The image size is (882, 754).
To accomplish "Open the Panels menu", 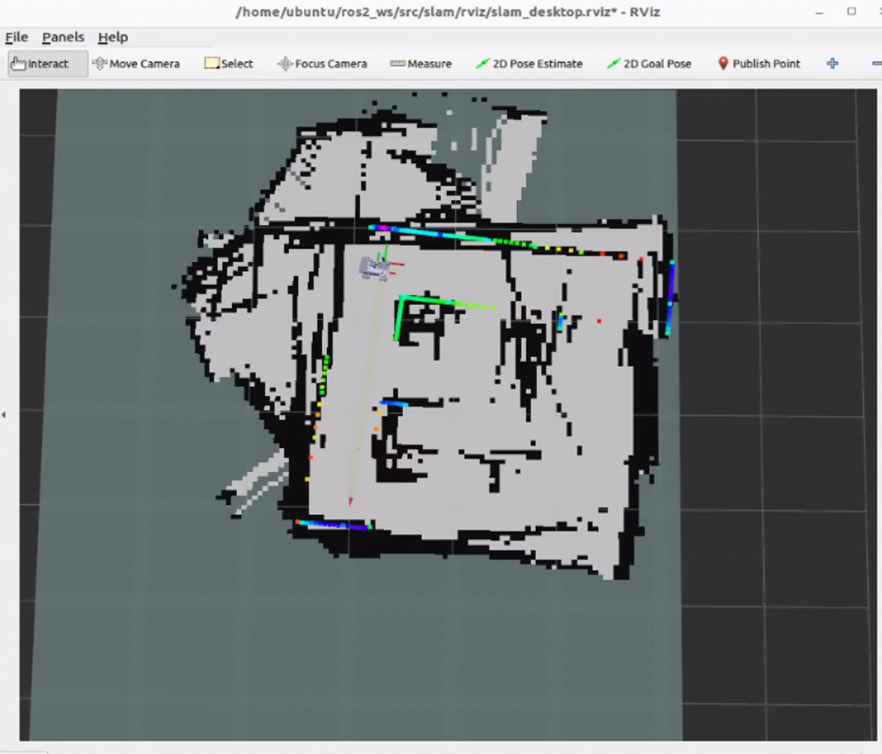I will [x=63, y=37].
